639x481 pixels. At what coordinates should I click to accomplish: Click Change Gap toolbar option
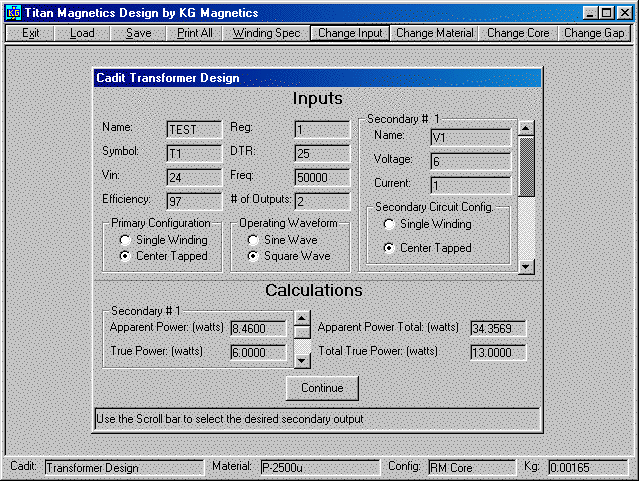click(x=594, y=33)
